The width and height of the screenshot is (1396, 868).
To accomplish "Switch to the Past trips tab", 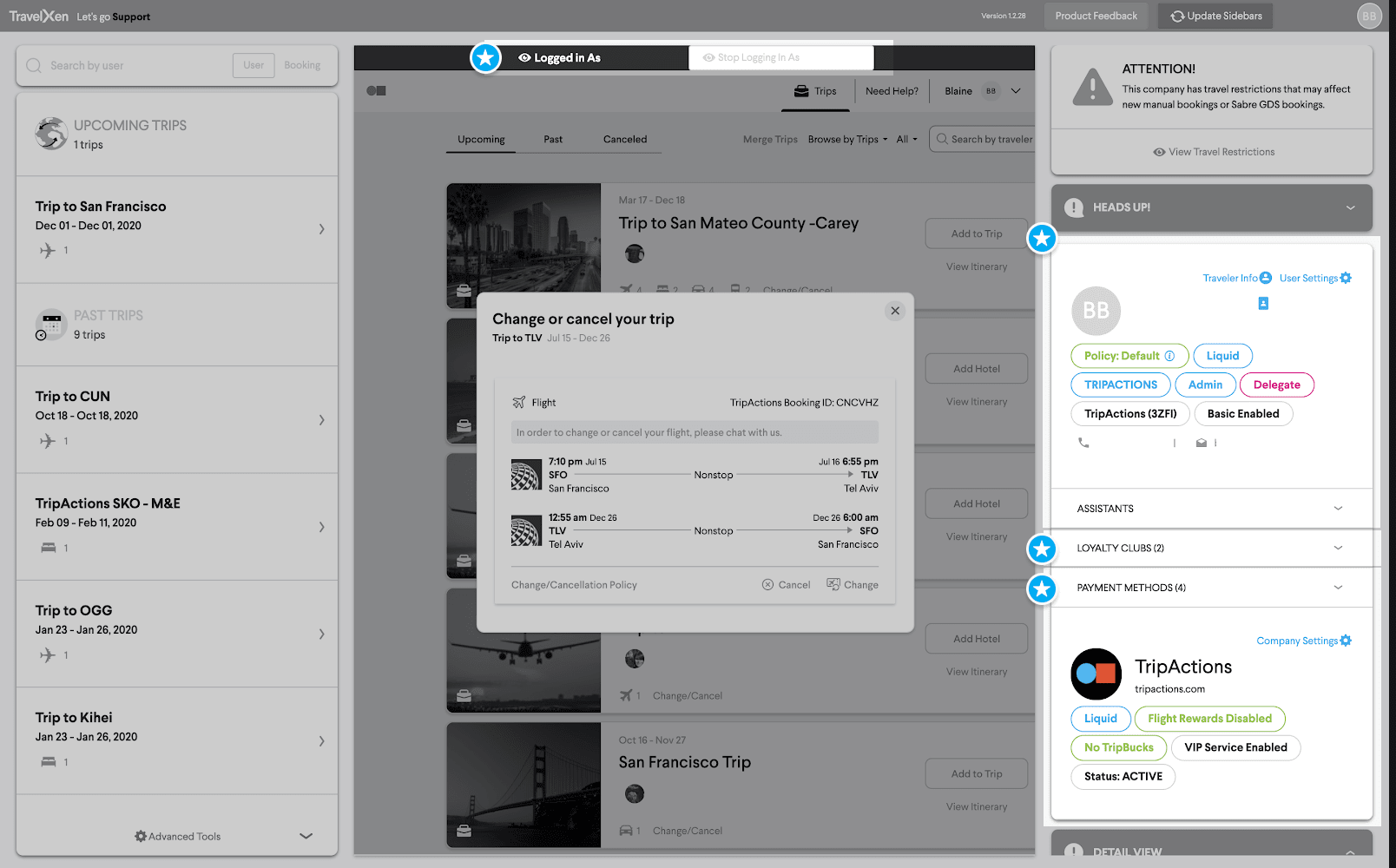I will (x=553, y=139).
